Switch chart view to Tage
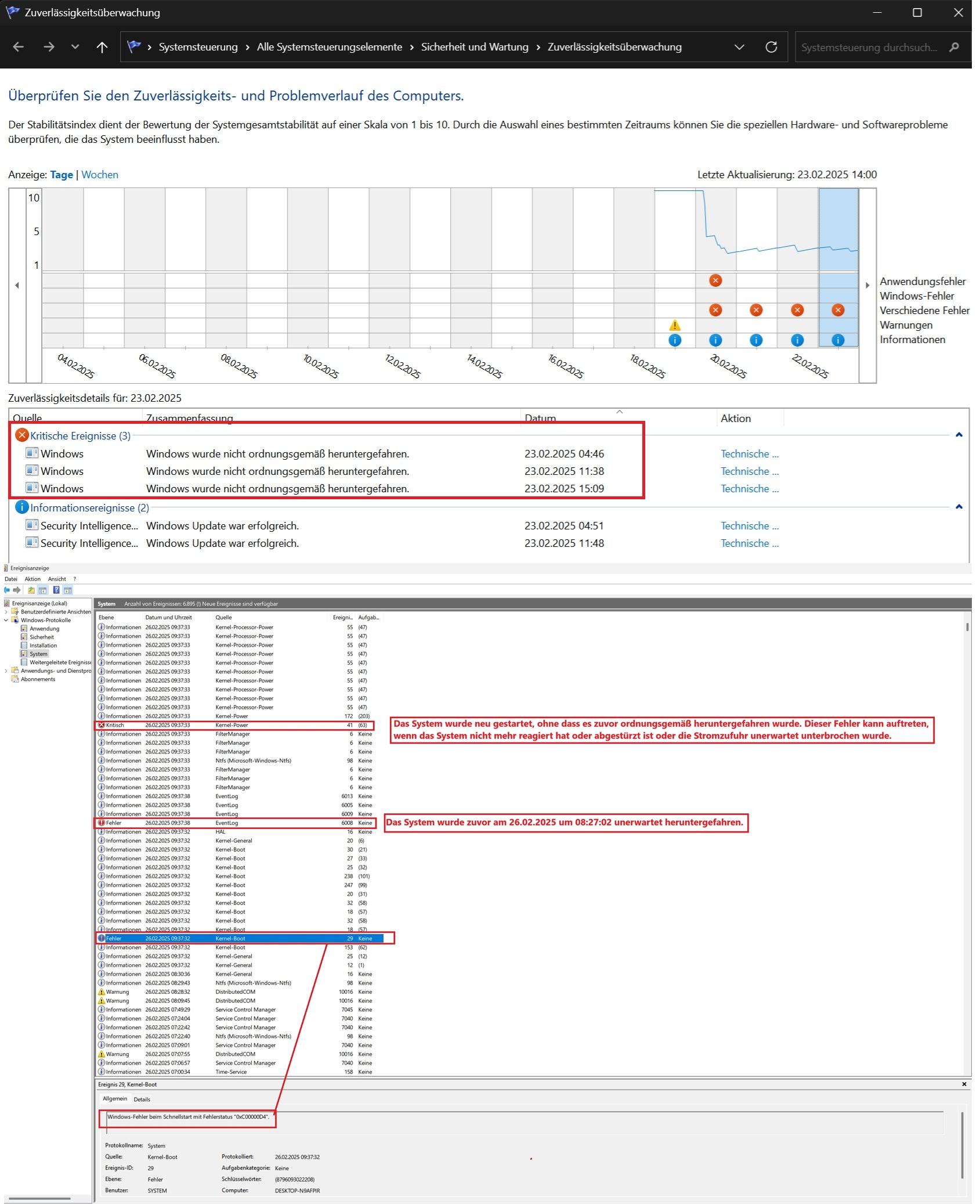The height and width of the screenshot is (1204, 980). tap(62, 175)
